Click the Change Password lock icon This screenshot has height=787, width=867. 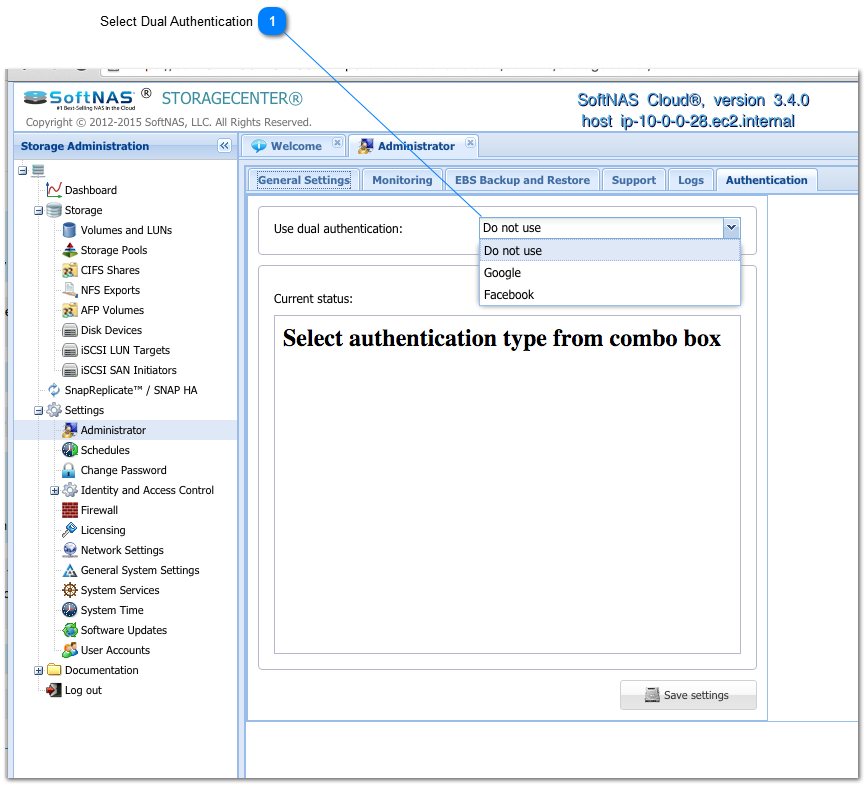70,470
